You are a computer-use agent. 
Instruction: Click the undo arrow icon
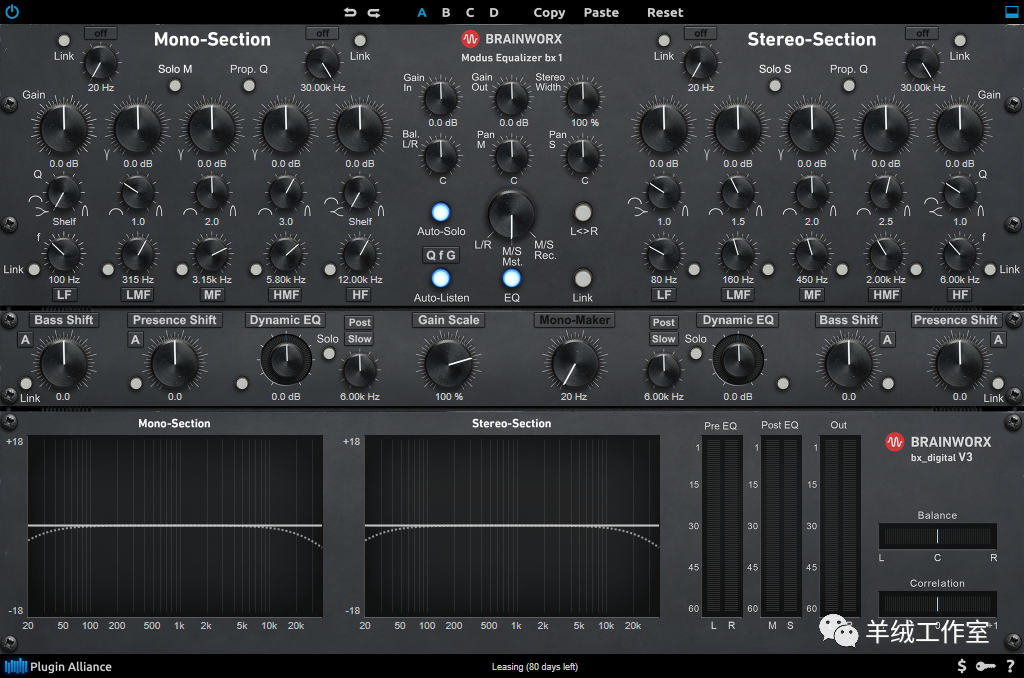[349, 12]
